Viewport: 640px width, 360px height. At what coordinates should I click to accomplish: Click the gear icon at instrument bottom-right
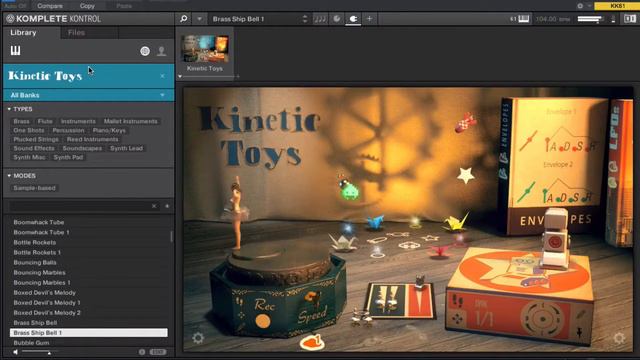coord(619,338)
